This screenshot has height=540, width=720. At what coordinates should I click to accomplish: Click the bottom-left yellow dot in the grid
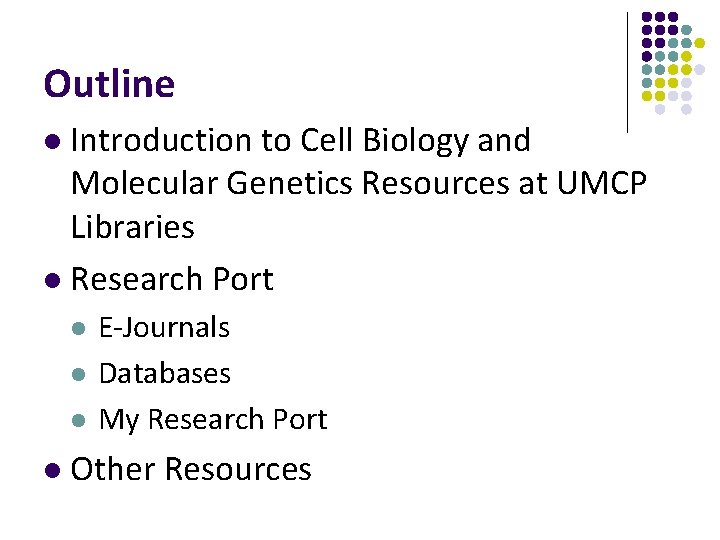coord(647,96)
